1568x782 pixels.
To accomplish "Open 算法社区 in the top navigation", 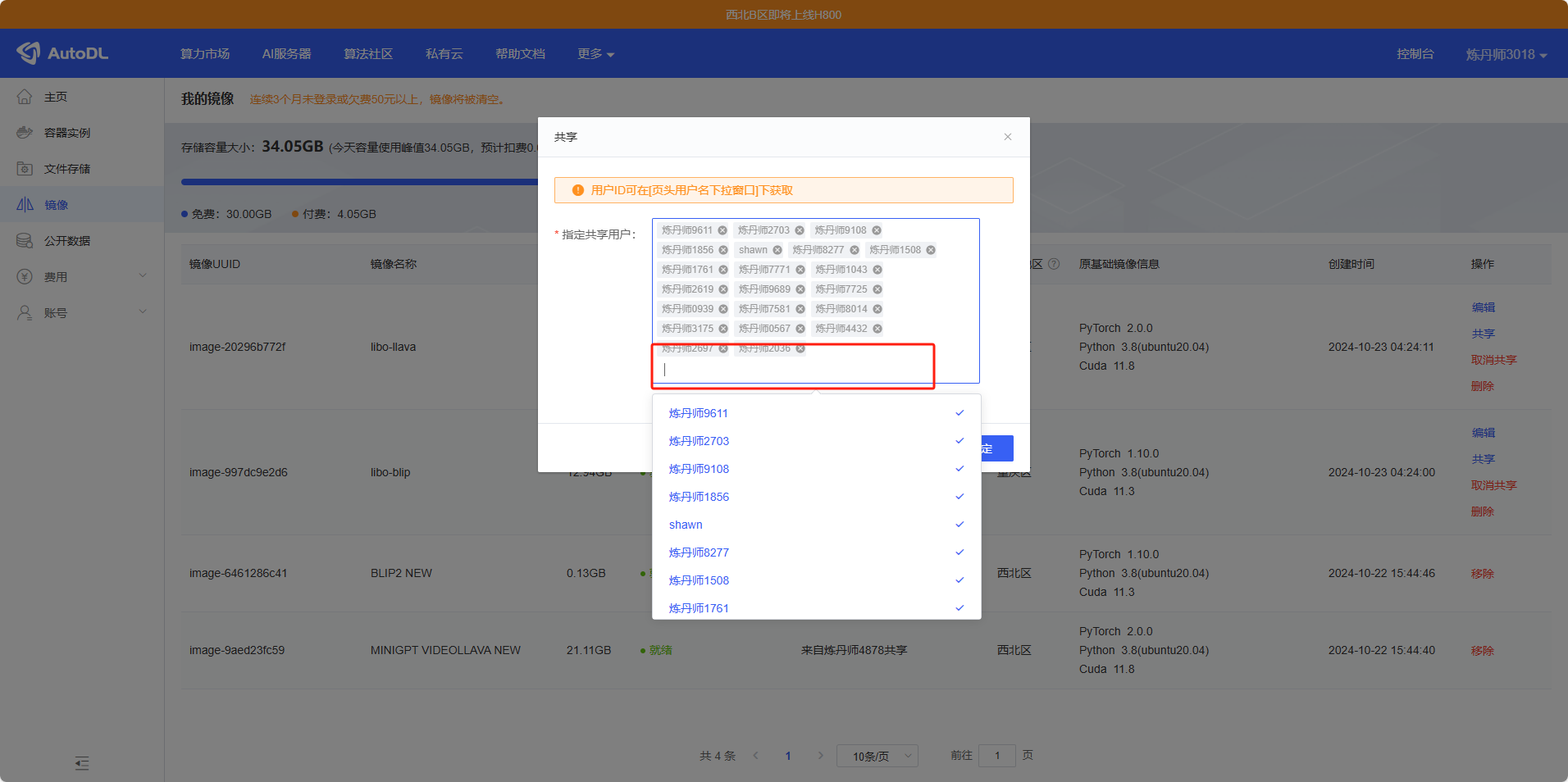I will click(x=368, y=53).
